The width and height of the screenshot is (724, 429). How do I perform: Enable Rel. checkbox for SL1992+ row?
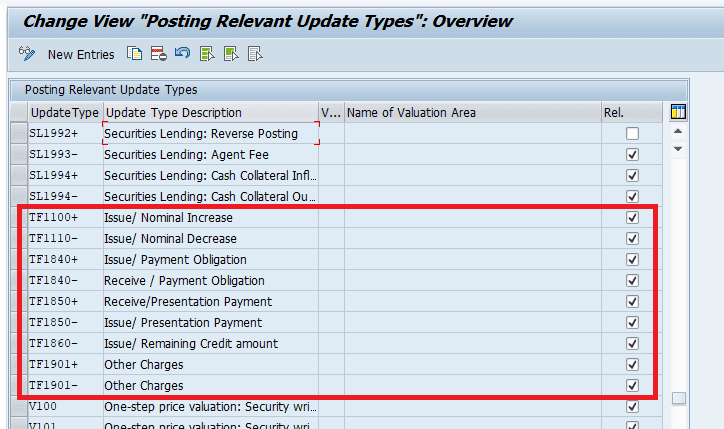tap(632, 134)
